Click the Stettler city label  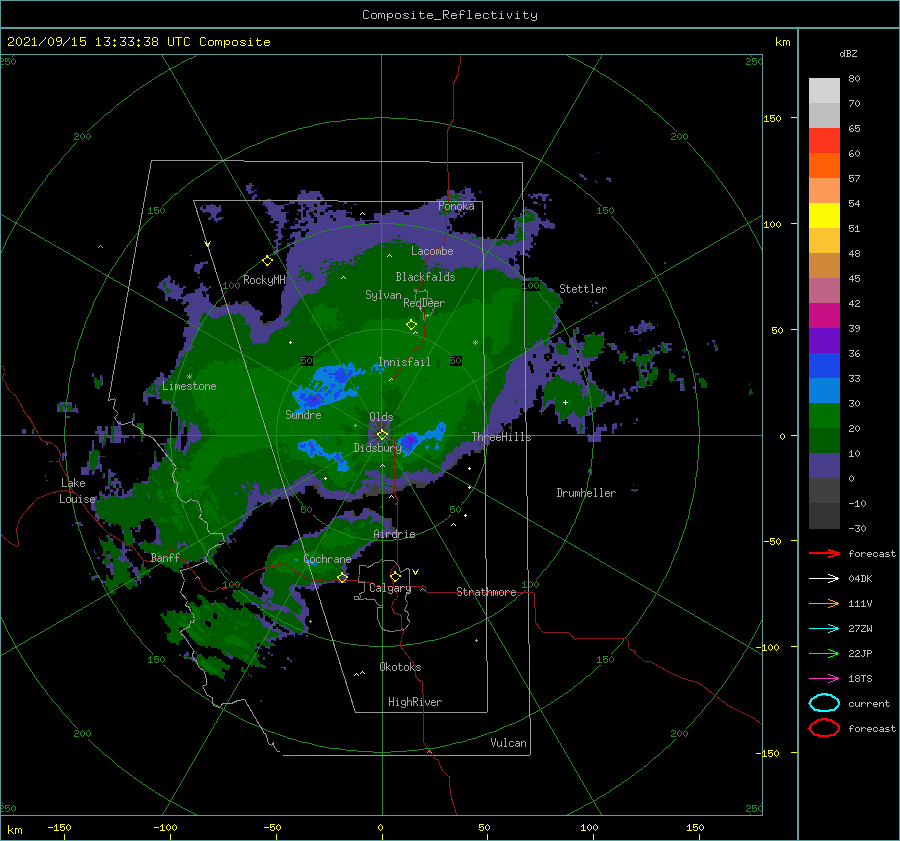pyautogui.click(x=583, y=289)
